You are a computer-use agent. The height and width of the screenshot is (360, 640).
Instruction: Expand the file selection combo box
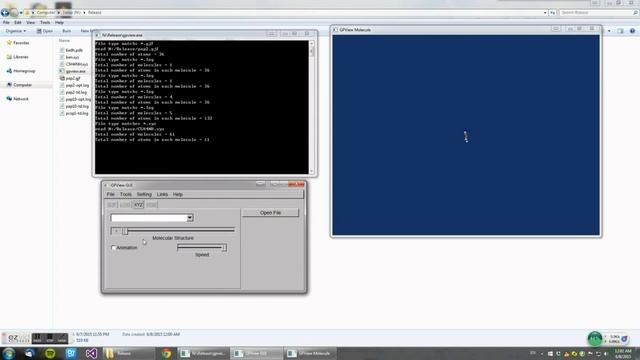[190, 218]
